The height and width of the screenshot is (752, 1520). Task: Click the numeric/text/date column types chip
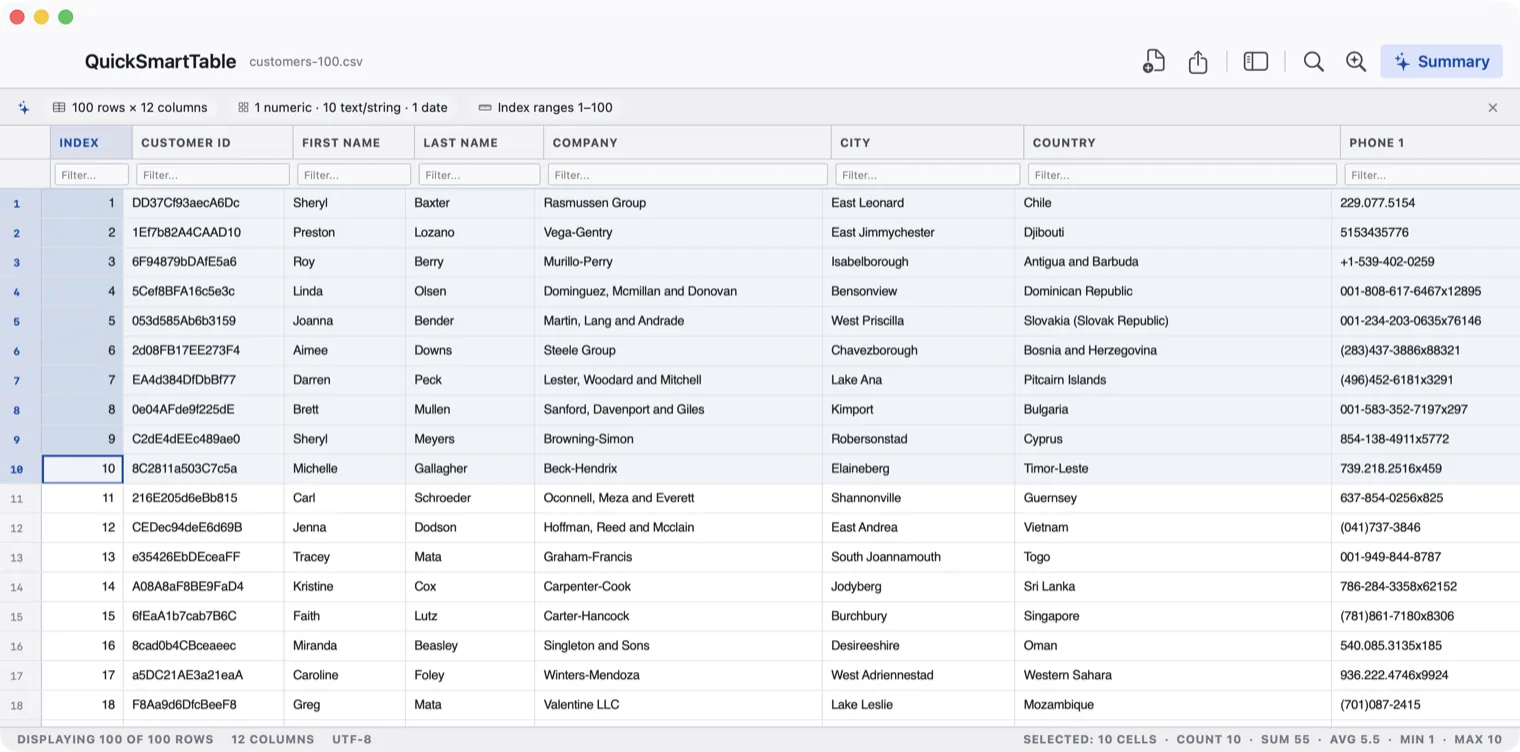click(x=342, y=107)
